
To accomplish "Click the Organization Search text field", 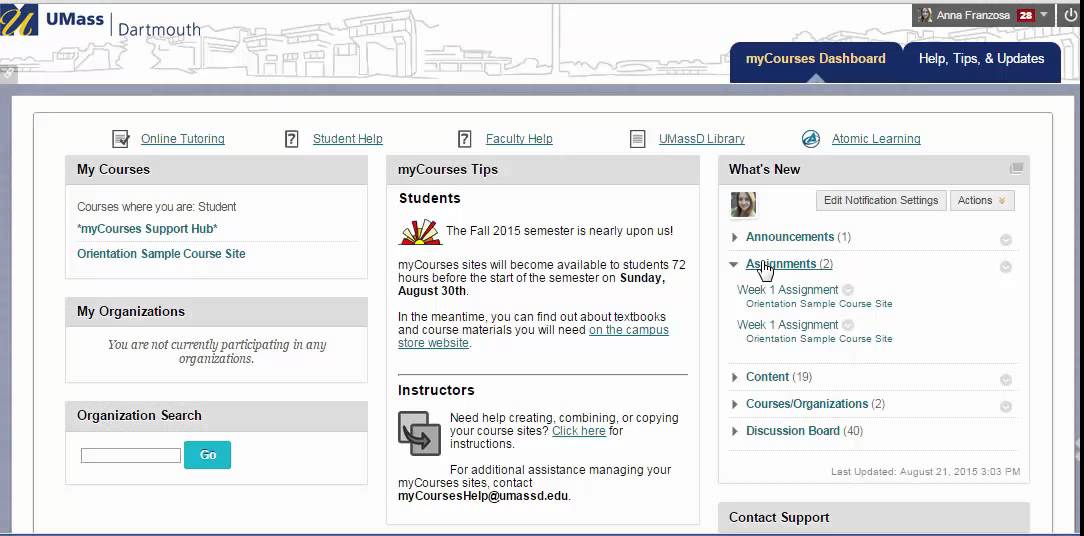I will [x=131, y=456].
